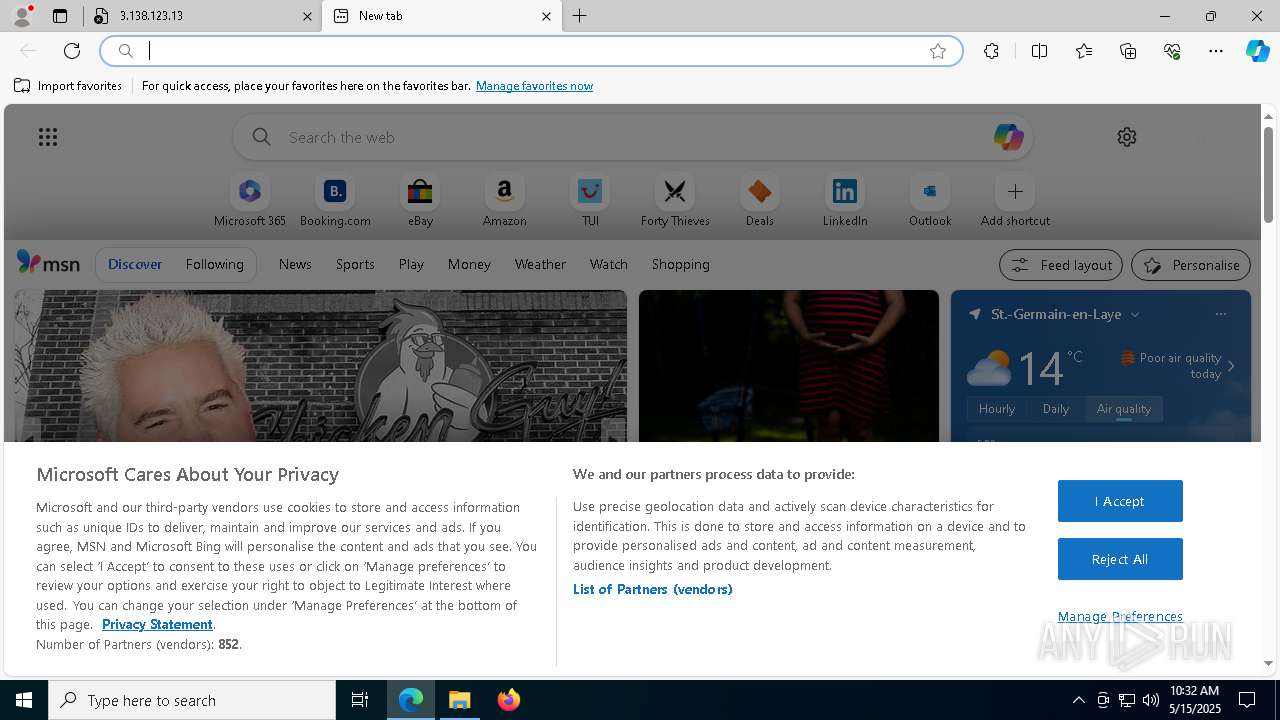Image resolution: width=1280 pixels, height=720 pixels.
Task: Switch weather card to Daily
Action: [x=1056, y=408]
